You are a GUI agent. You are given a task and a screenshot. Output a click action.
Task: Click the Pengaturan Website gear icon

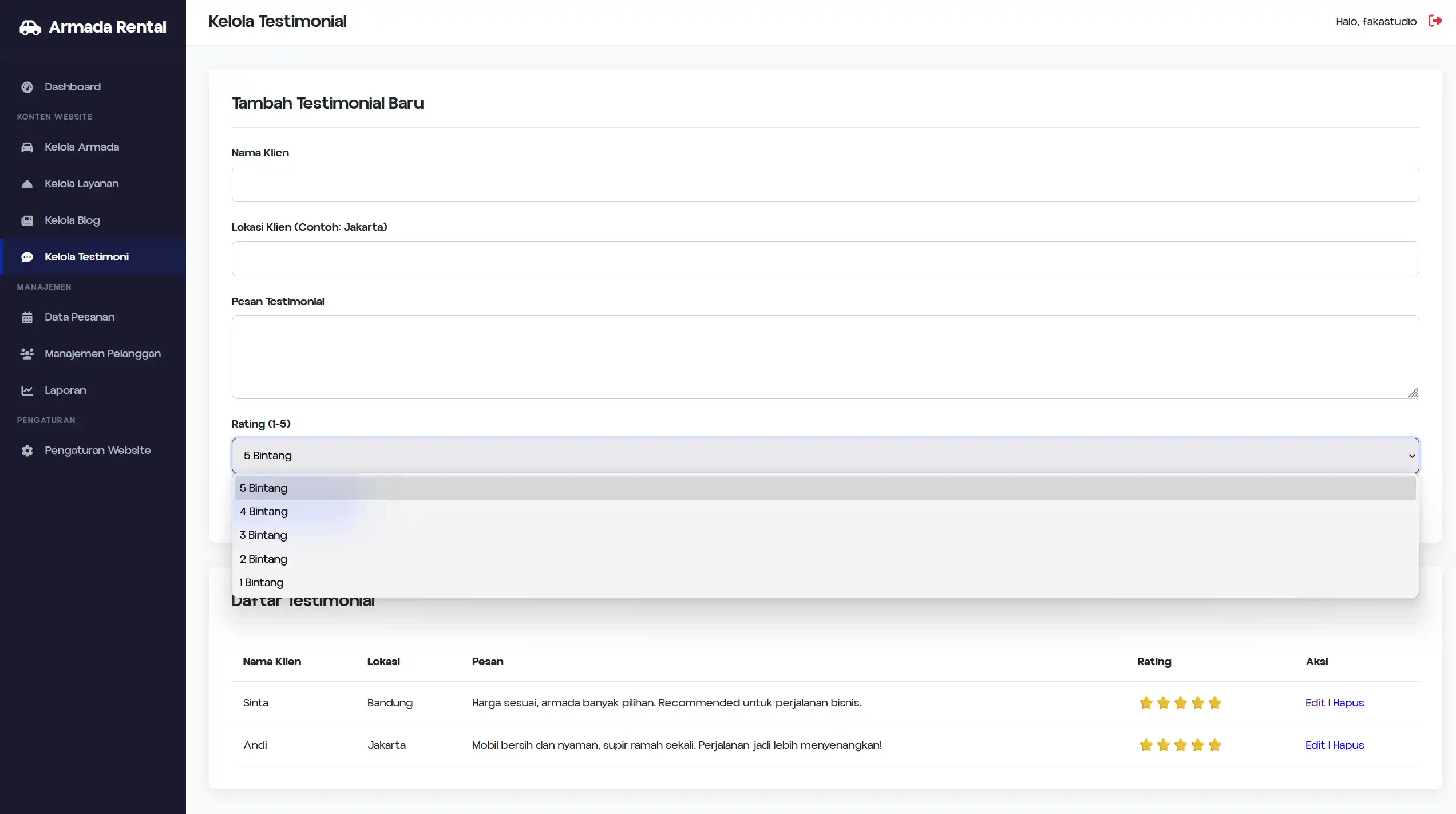[27, 451]
